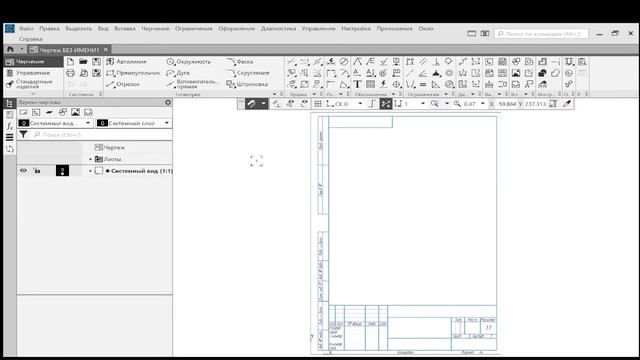Open the Правка menu
640x360 pixels.
[49, 29]
